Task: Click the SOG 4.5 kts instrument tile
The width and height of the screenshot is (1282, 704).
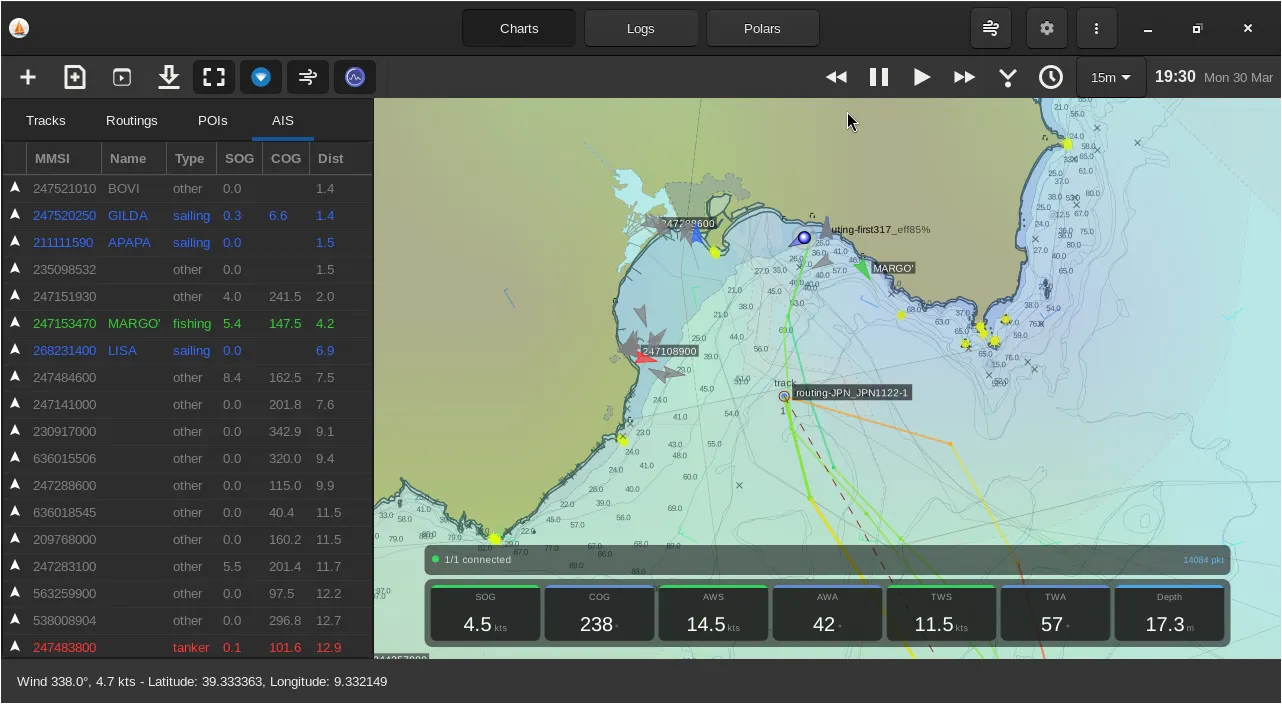Action: 485,613
